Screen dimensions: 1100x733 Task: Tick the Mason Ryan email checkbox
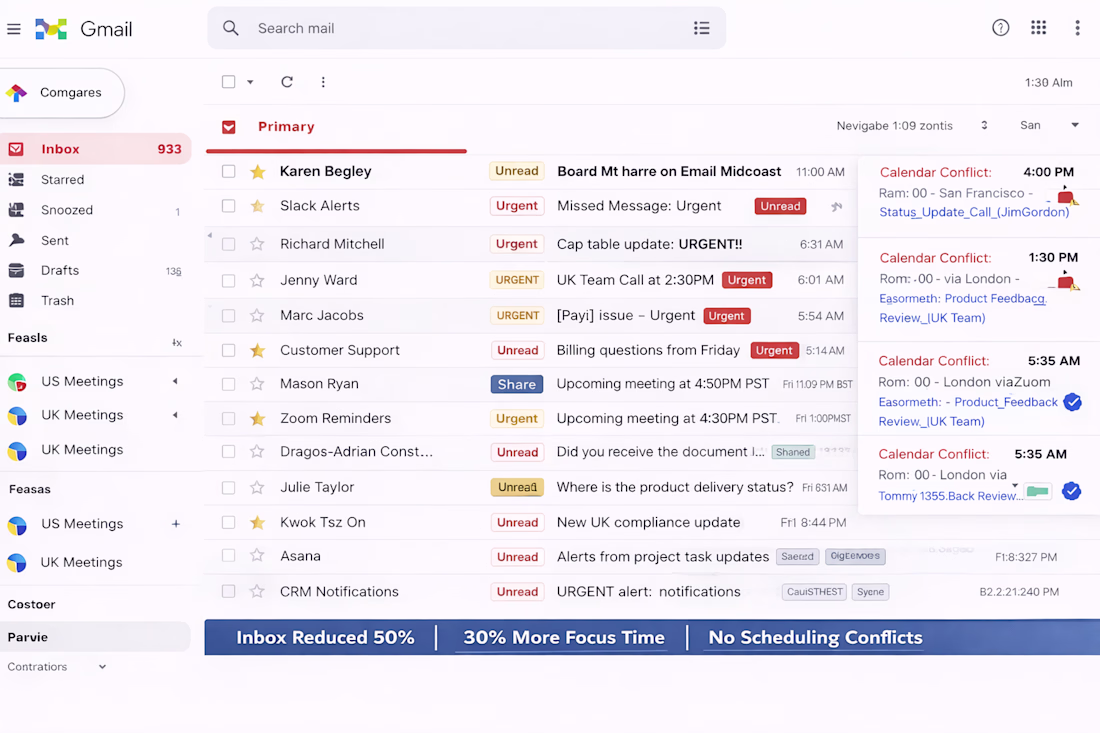tap(229, 384)
